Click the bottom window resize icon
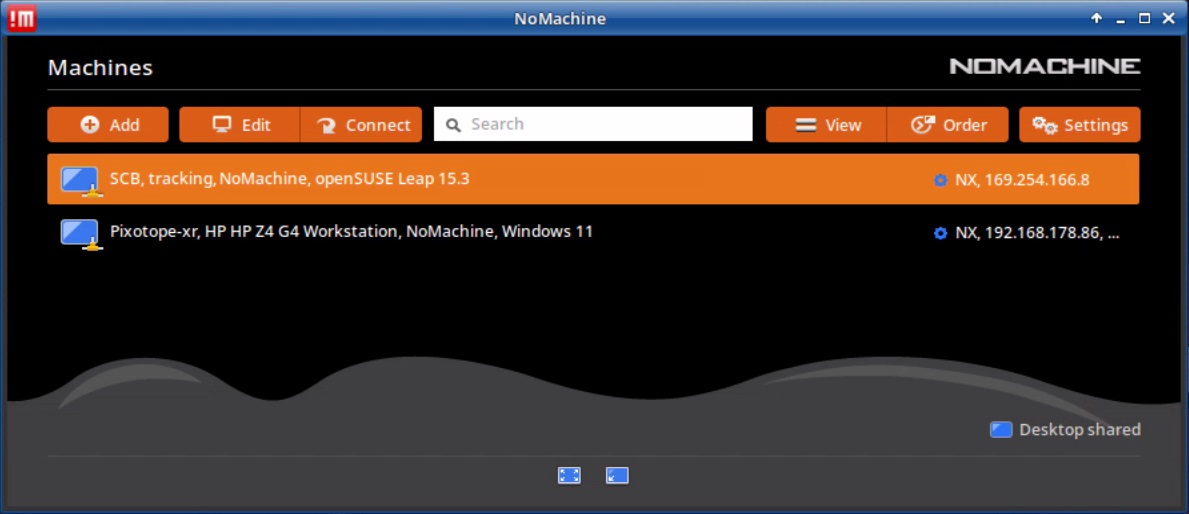The height and width of the screenshot is (514, 1189). tap(617, 476)
